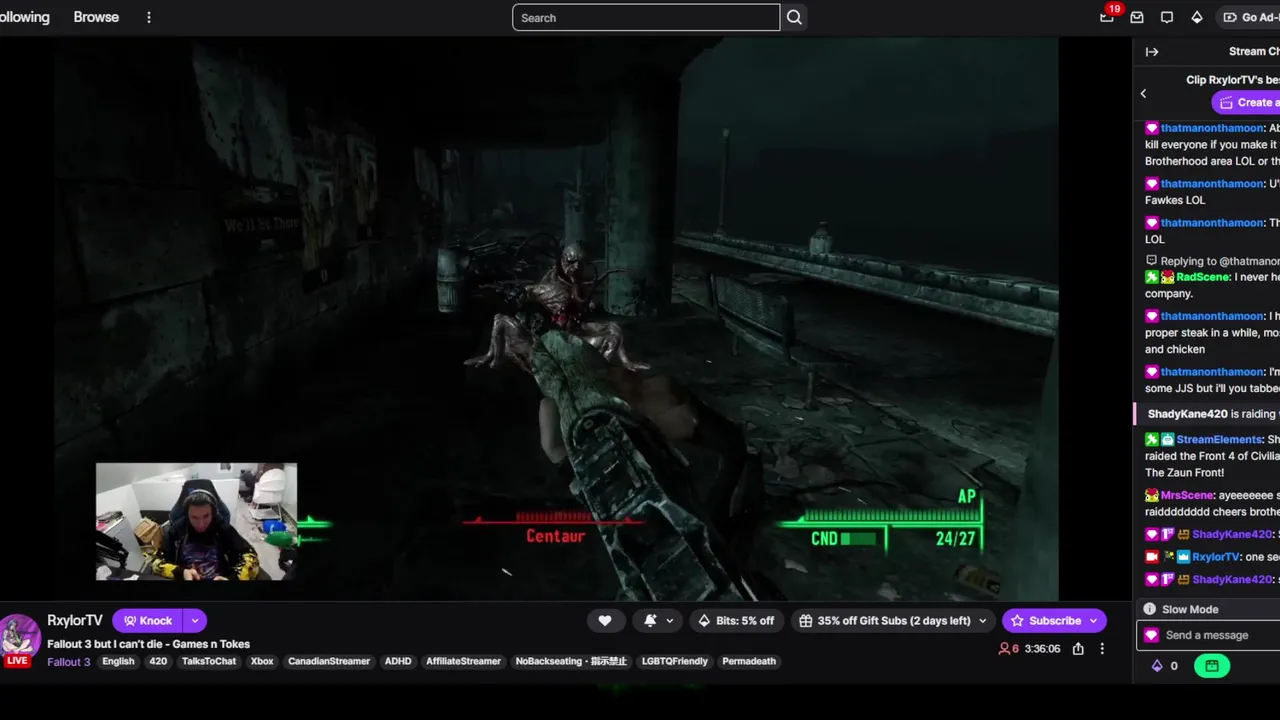
Task: Click Bits: 5% off button
Action: click(736, 620)
